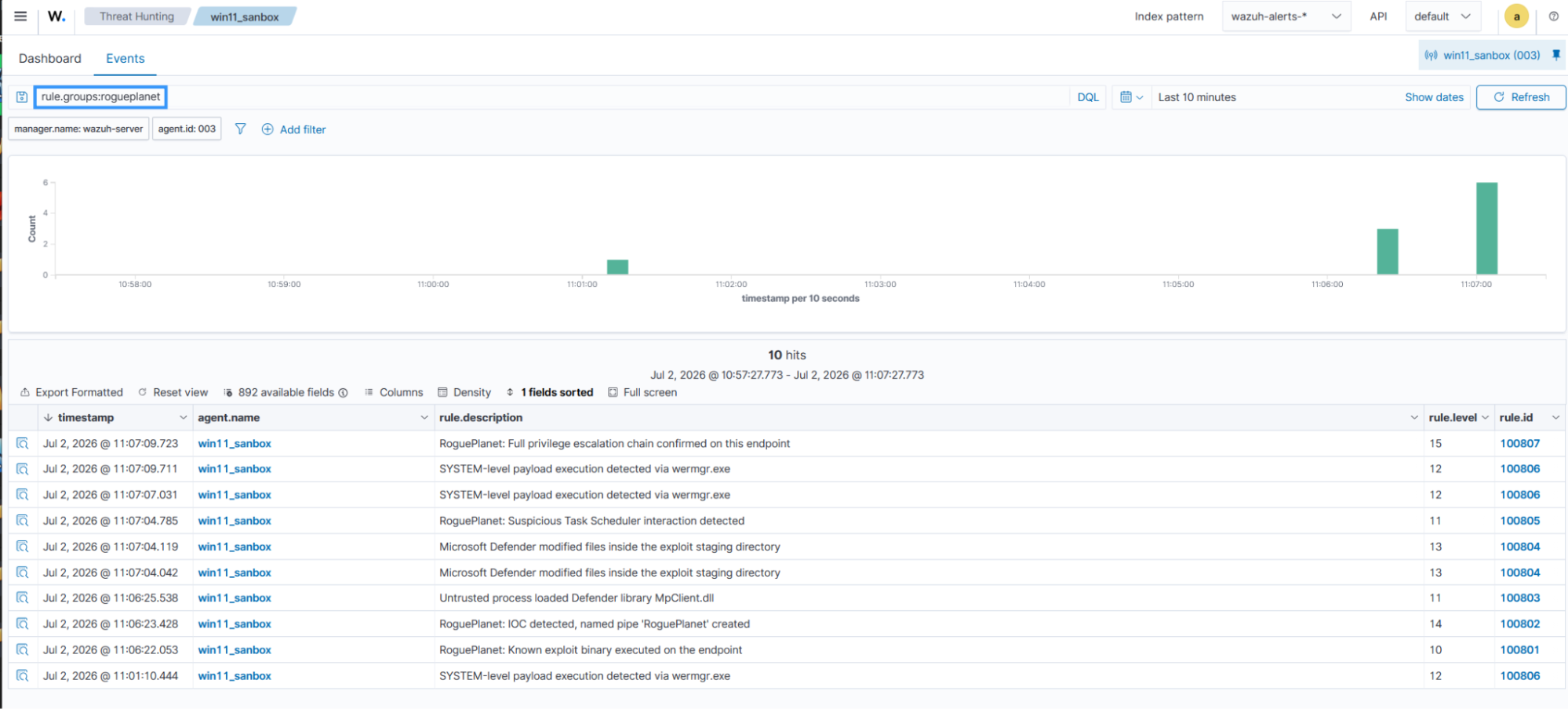The width and height of the screenshot is (1568, 709).
Task: Click histogram bar near 11:06:20
Action: point(1388,252)
